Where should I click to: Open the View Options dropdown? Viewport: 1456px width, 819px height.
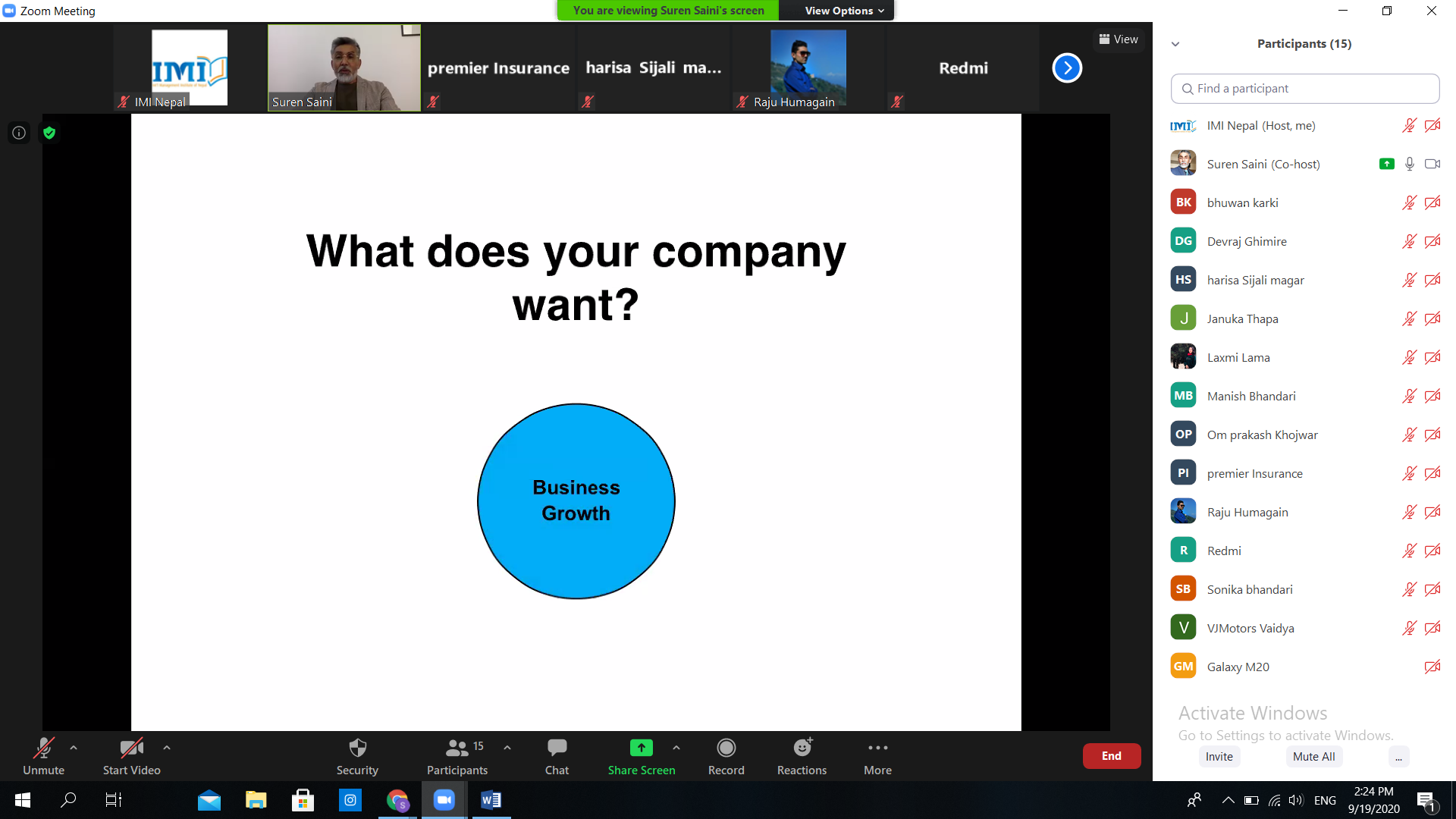coord(844,11)
